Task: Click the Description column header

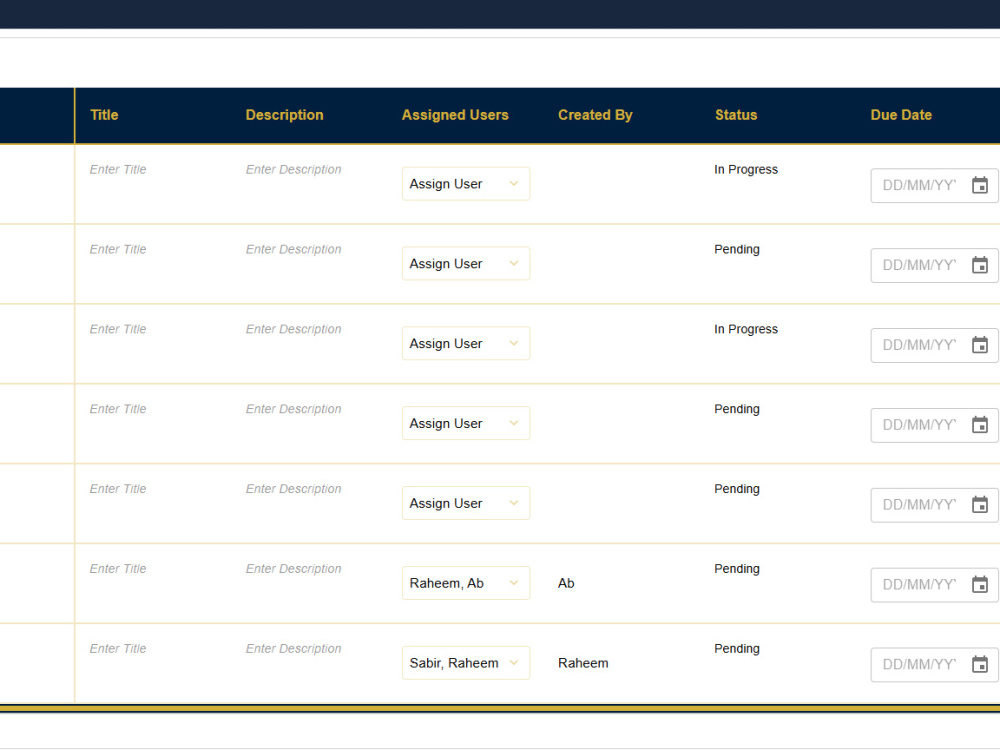Action: (x=284, y=115)
